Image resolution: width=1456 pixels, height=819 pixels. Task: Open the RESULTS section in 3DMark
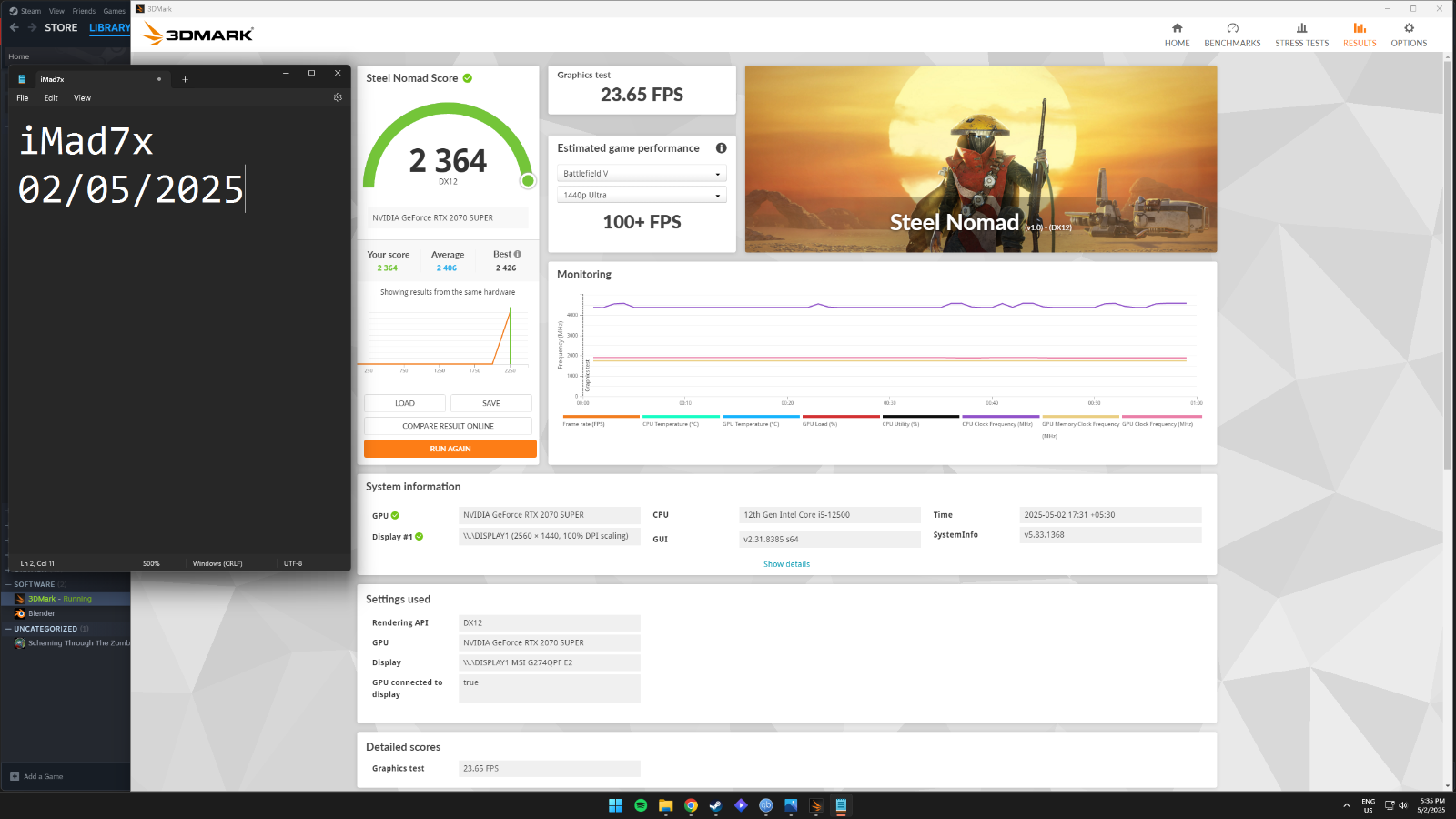1360,35
